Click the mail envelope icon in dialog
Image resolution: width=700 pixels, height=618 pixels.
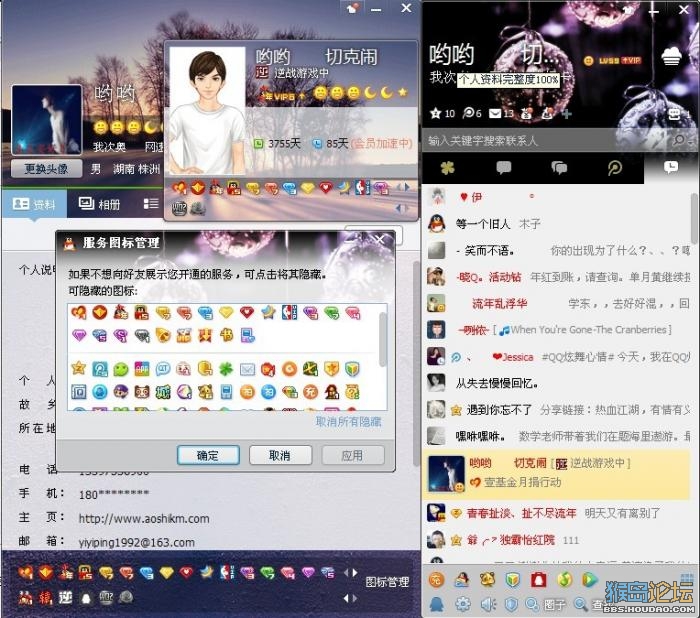(247, 369)
